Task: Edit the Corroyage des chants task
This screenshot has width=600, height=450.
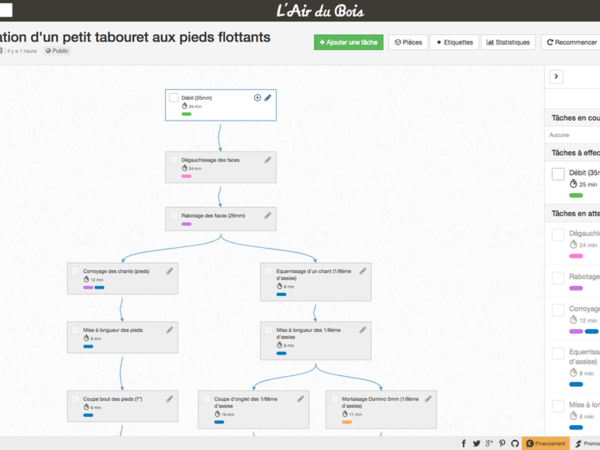Action: (x=170, y=271)
